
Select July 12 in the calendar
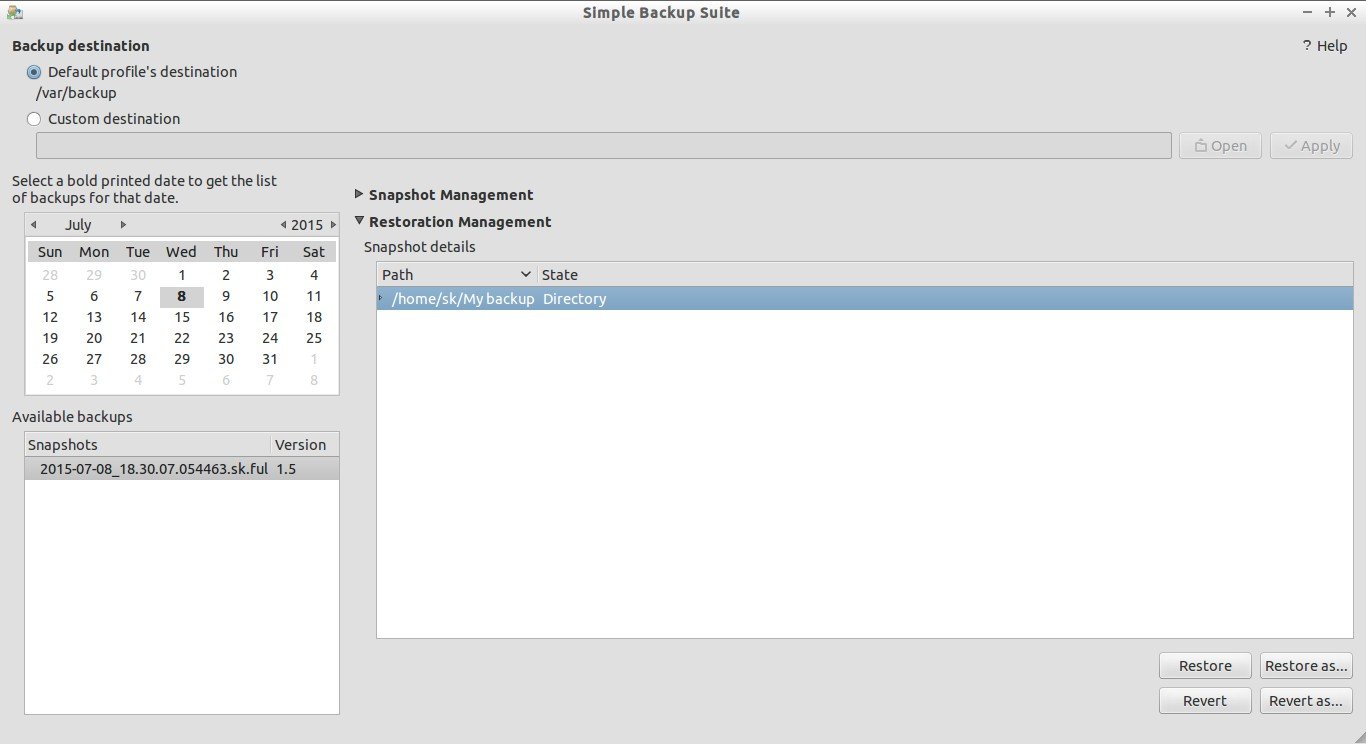(x=50, y=317)
